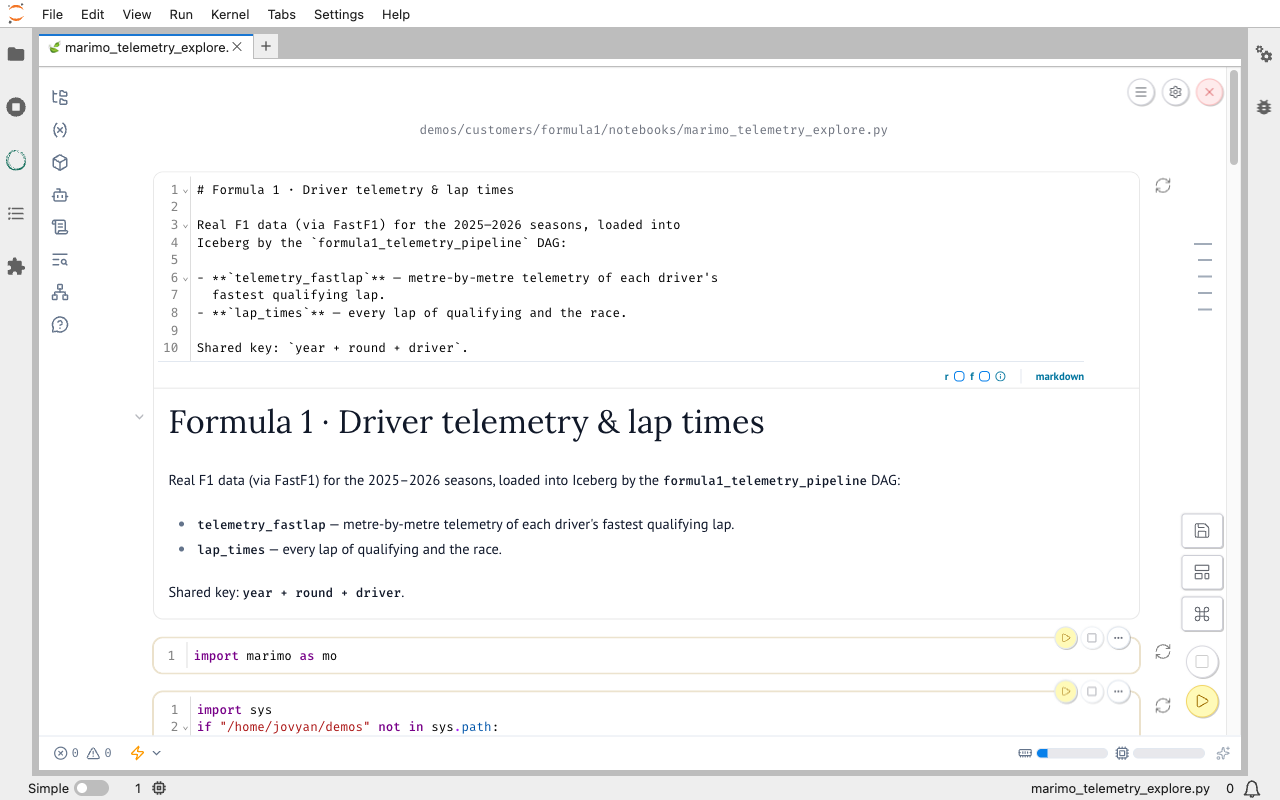The width and height of the screenshot is (1280, 800).
Task: Click the info icon in the cell footer
Action: (1000, 377)
